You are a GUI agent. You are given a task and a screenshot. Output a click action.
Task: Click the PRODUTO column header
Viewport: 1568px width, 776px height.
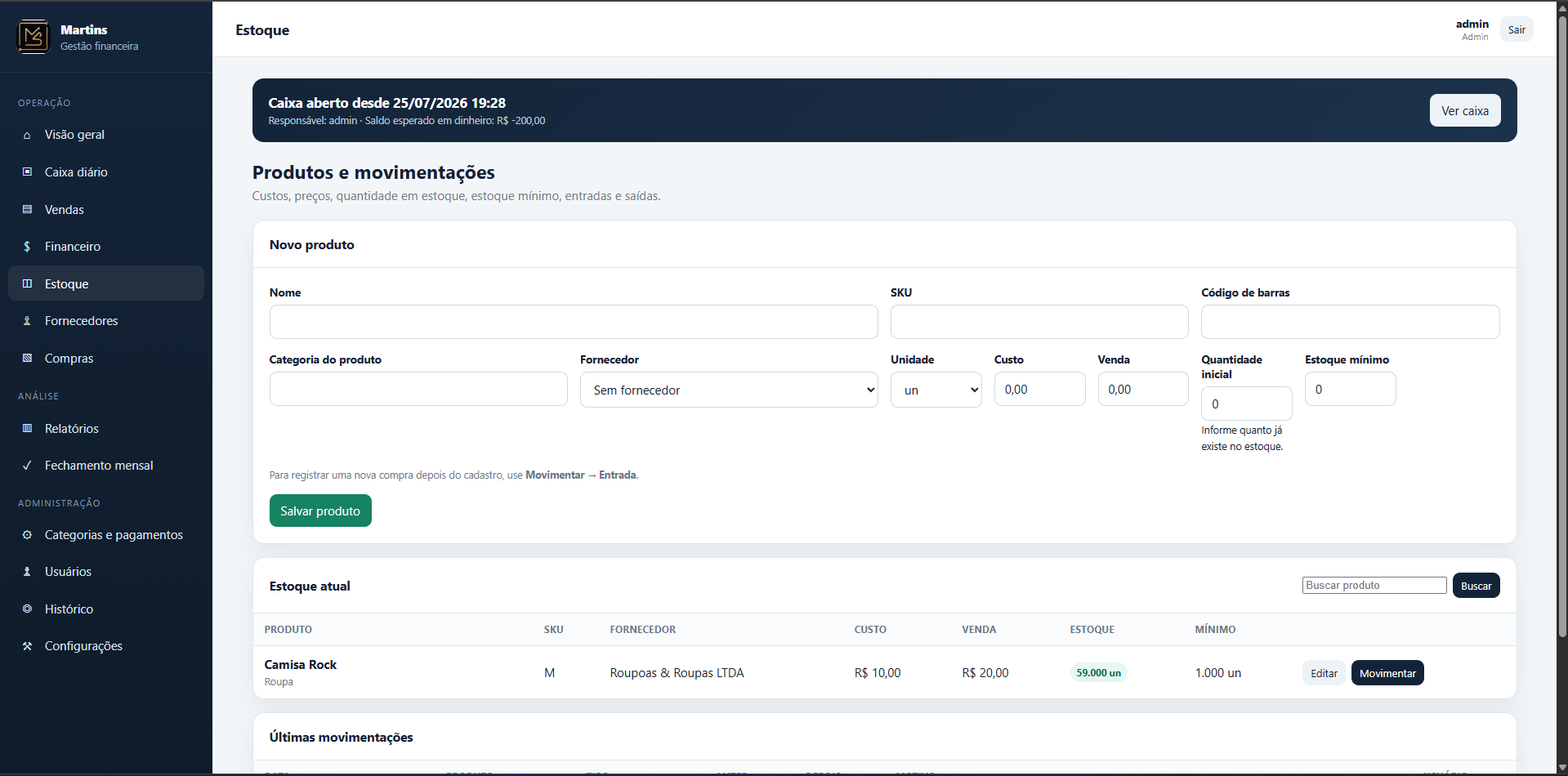(288, 630)
